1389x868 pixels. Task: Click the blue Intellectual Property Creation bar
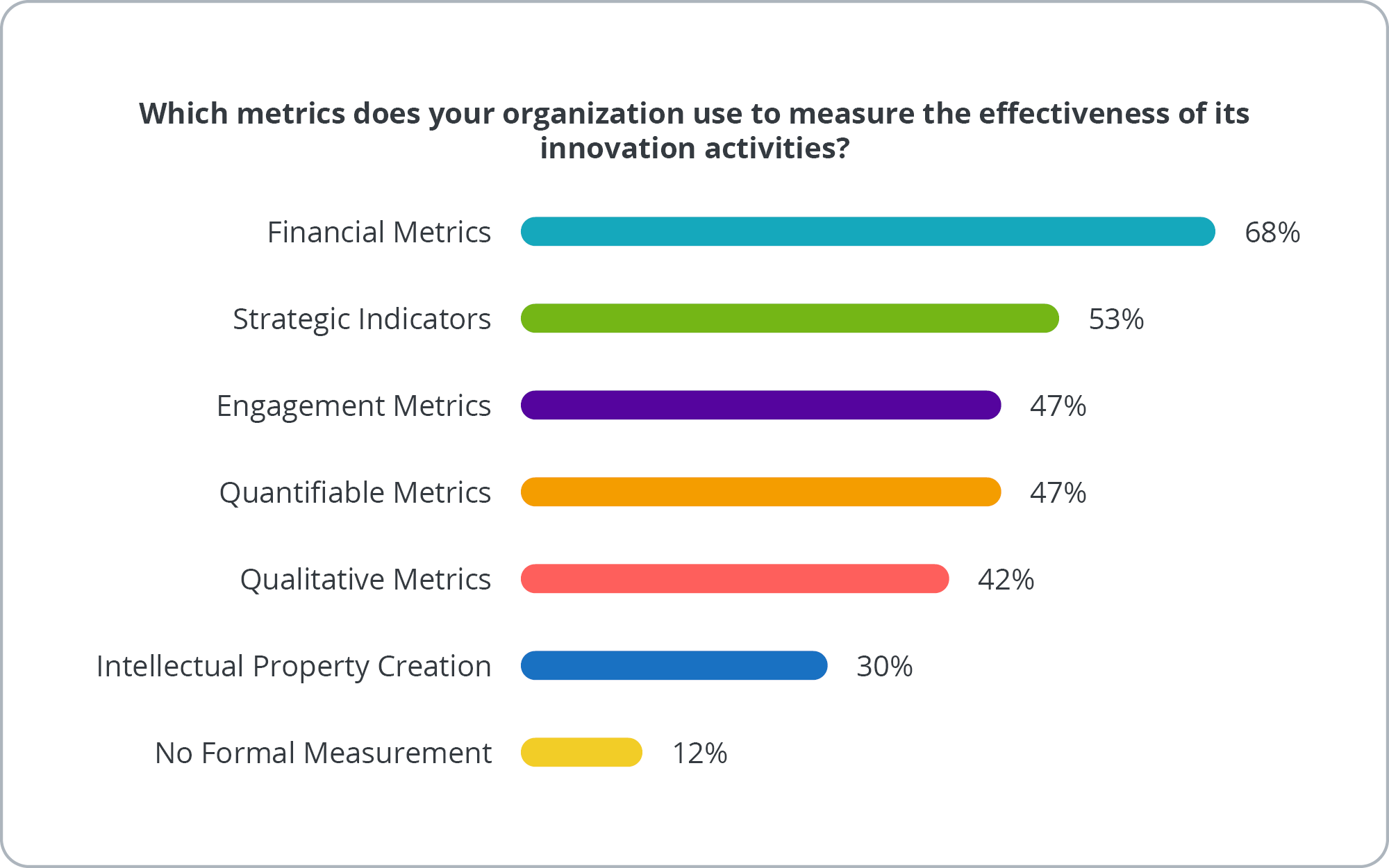click(x=674, y=665)
